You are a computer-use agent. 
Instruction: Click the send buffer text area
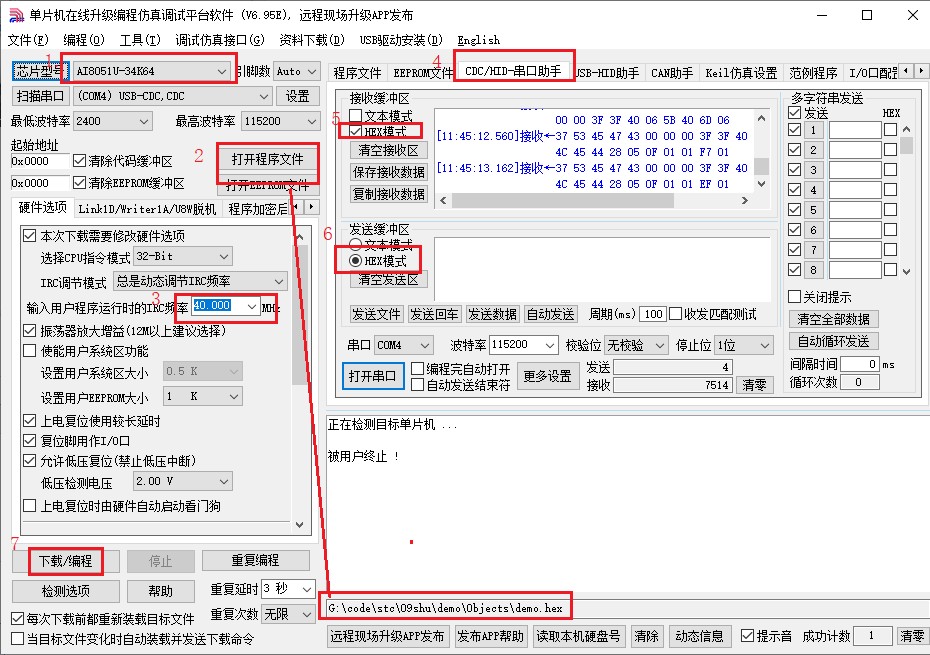[x=602, y=269]
